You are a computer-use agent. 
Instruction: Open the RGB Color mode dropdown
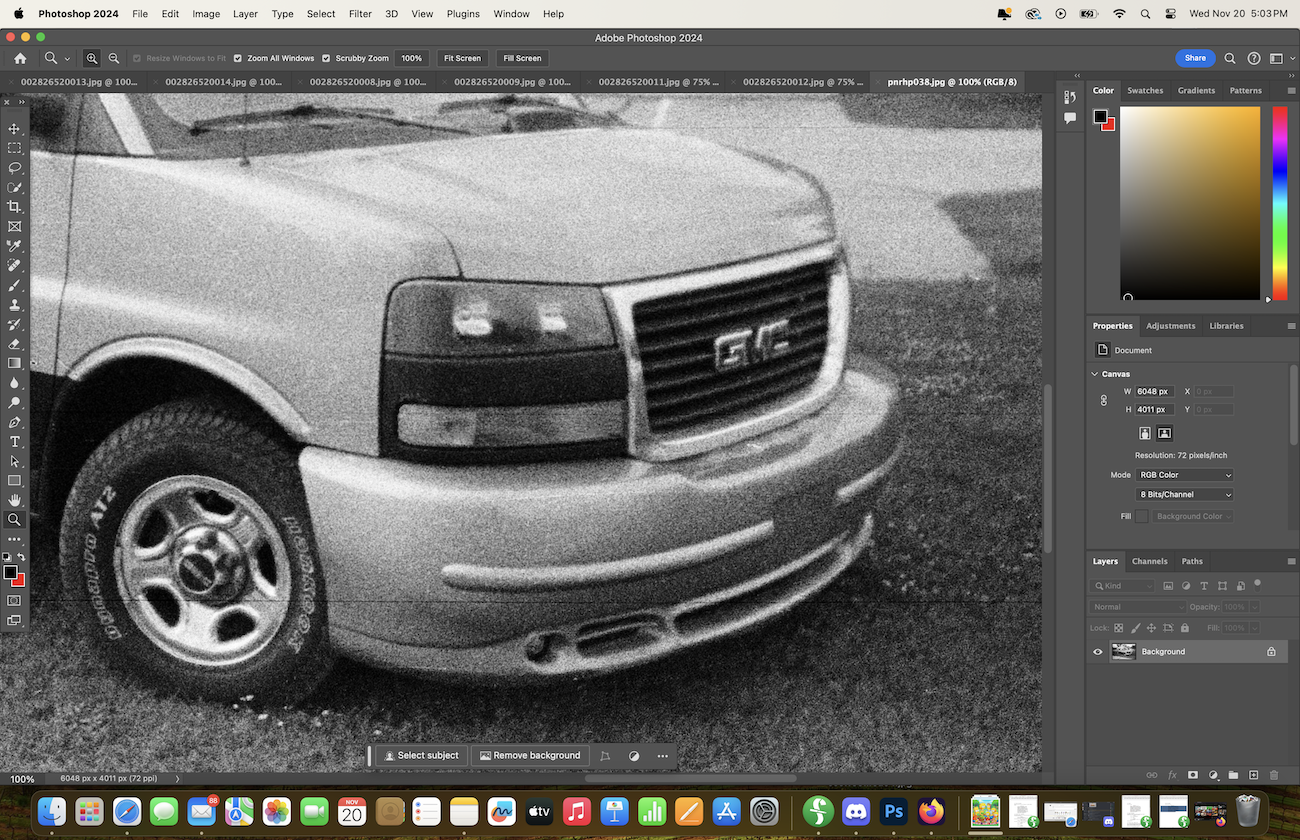tap(1185, 475)
